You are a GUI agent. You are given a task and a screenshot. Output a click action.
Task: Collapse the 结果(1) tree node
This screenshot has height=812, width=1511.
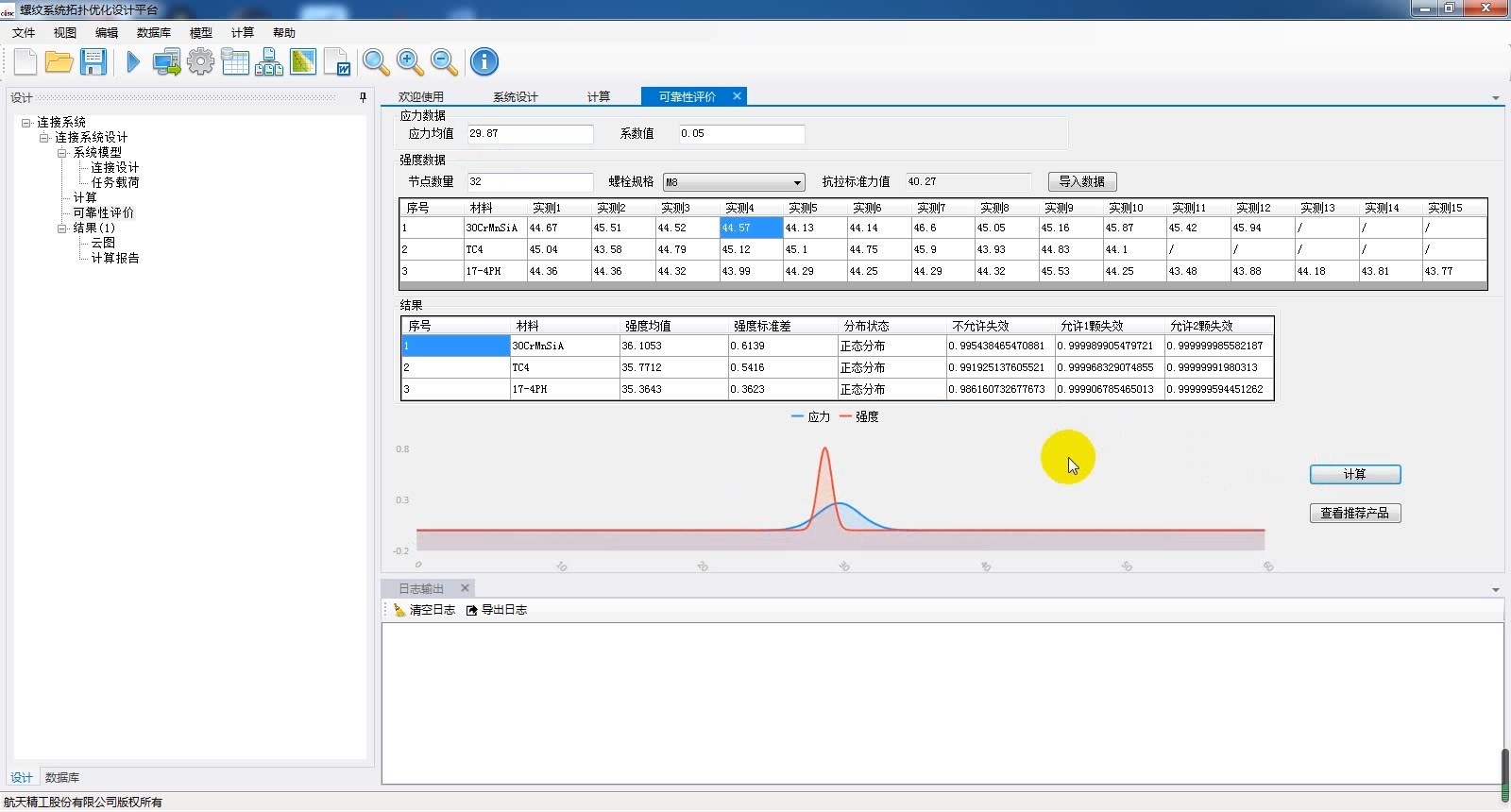coord(62,228)
